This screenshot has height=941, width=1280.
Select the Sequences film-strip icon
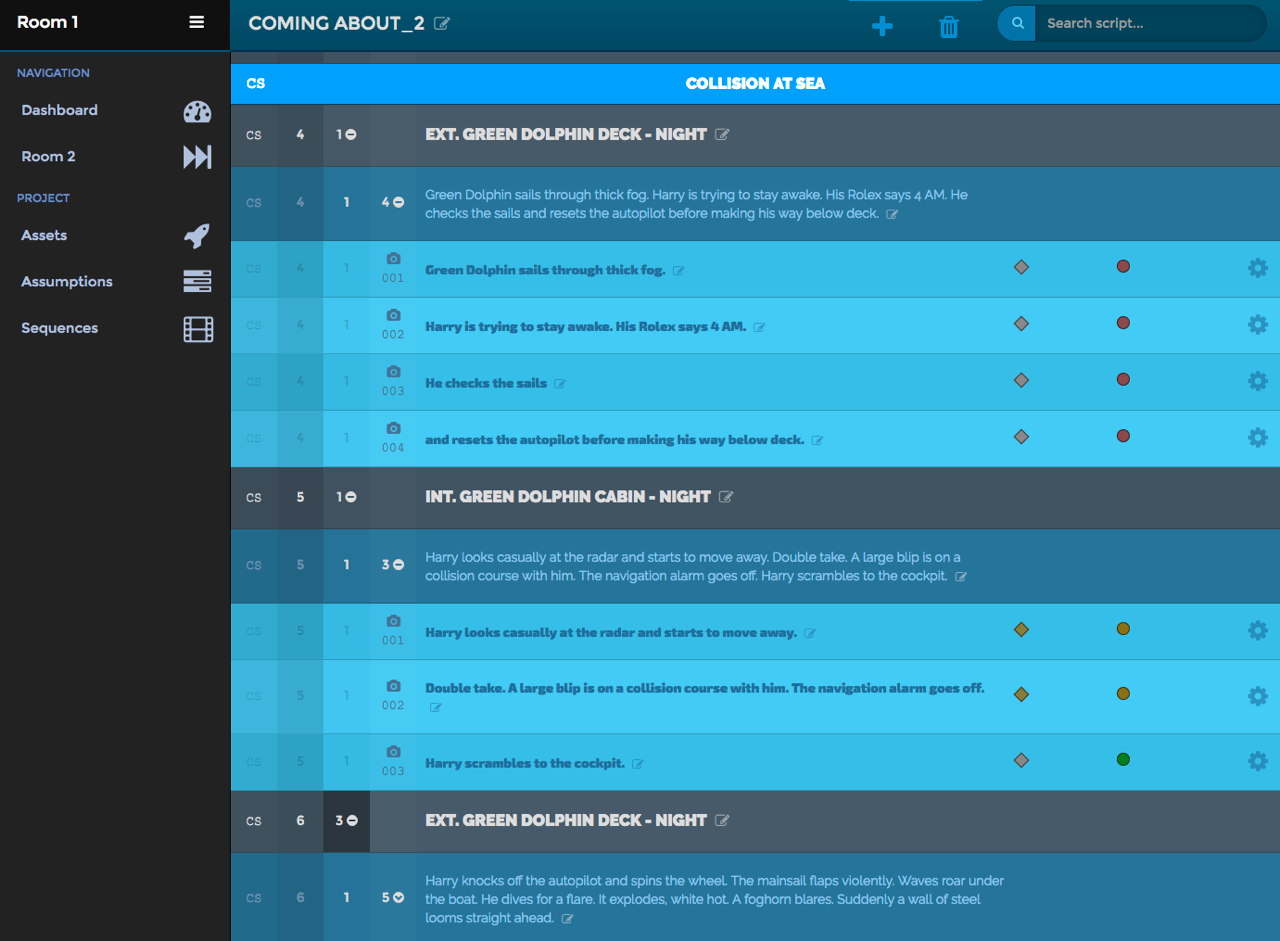(x=197, y=329)
